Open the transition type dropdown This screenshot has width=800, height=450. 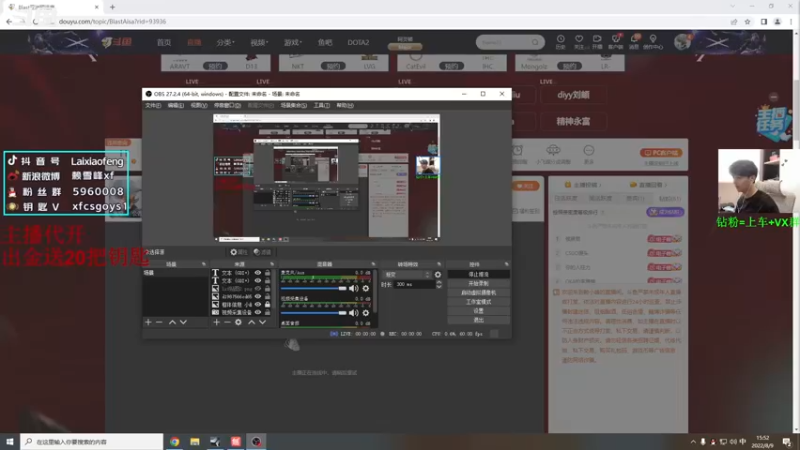tap(407, 274)
